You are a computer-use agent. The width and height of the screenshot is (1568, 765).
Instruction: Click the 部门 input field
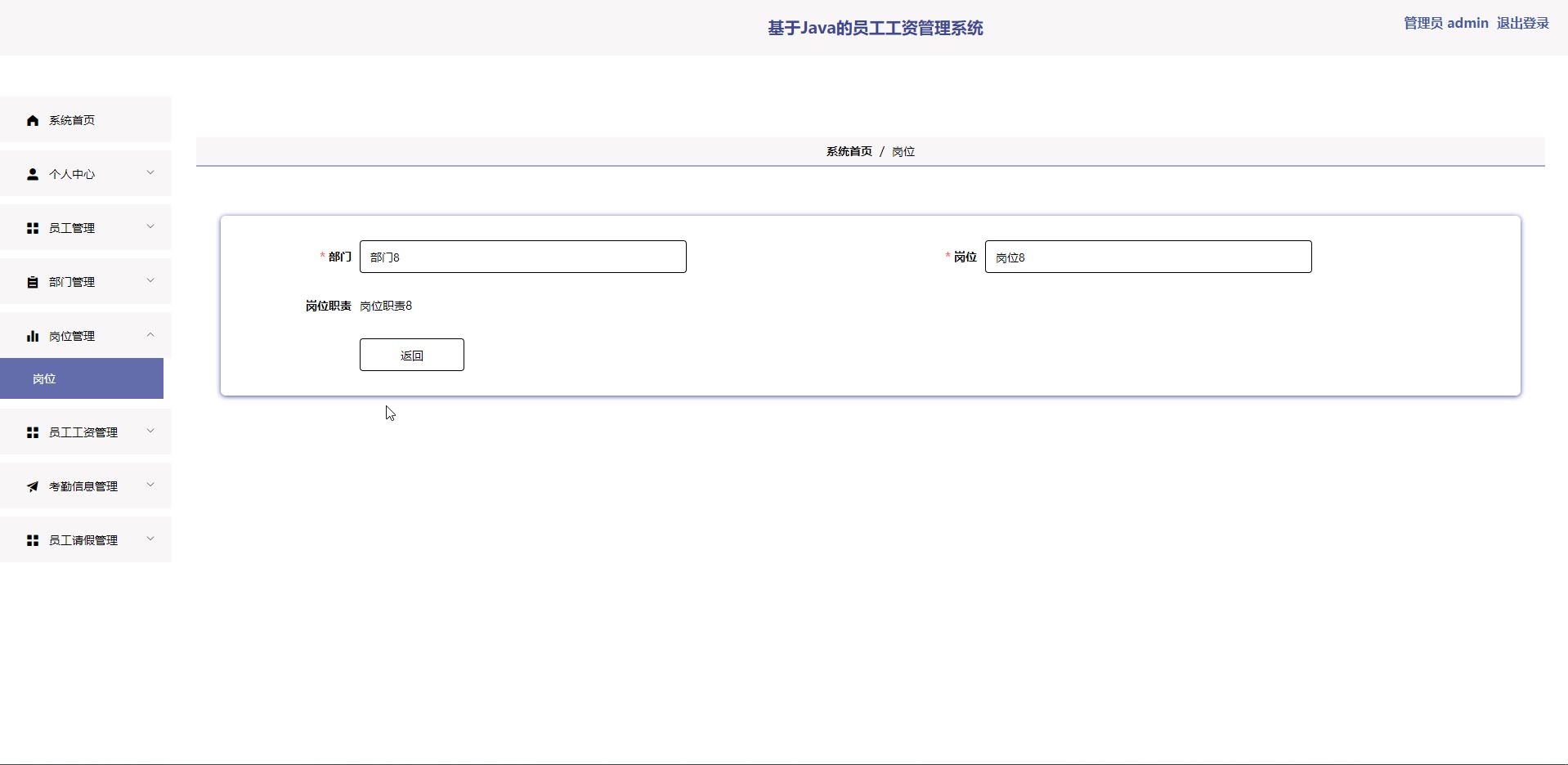(523, 257)
